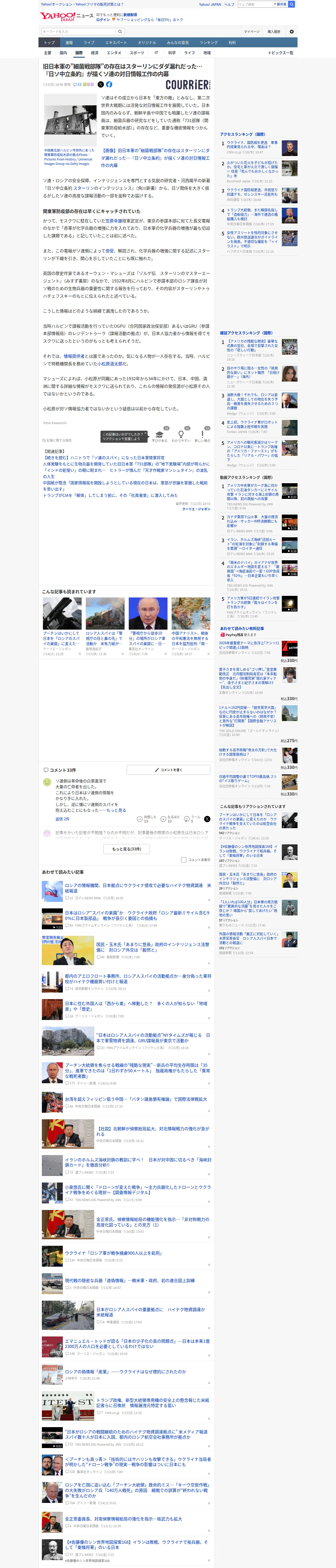Screen dimensions: 336x1568
Task: Click the ヘルプ link in the top bar
Action: pos(229,4)
